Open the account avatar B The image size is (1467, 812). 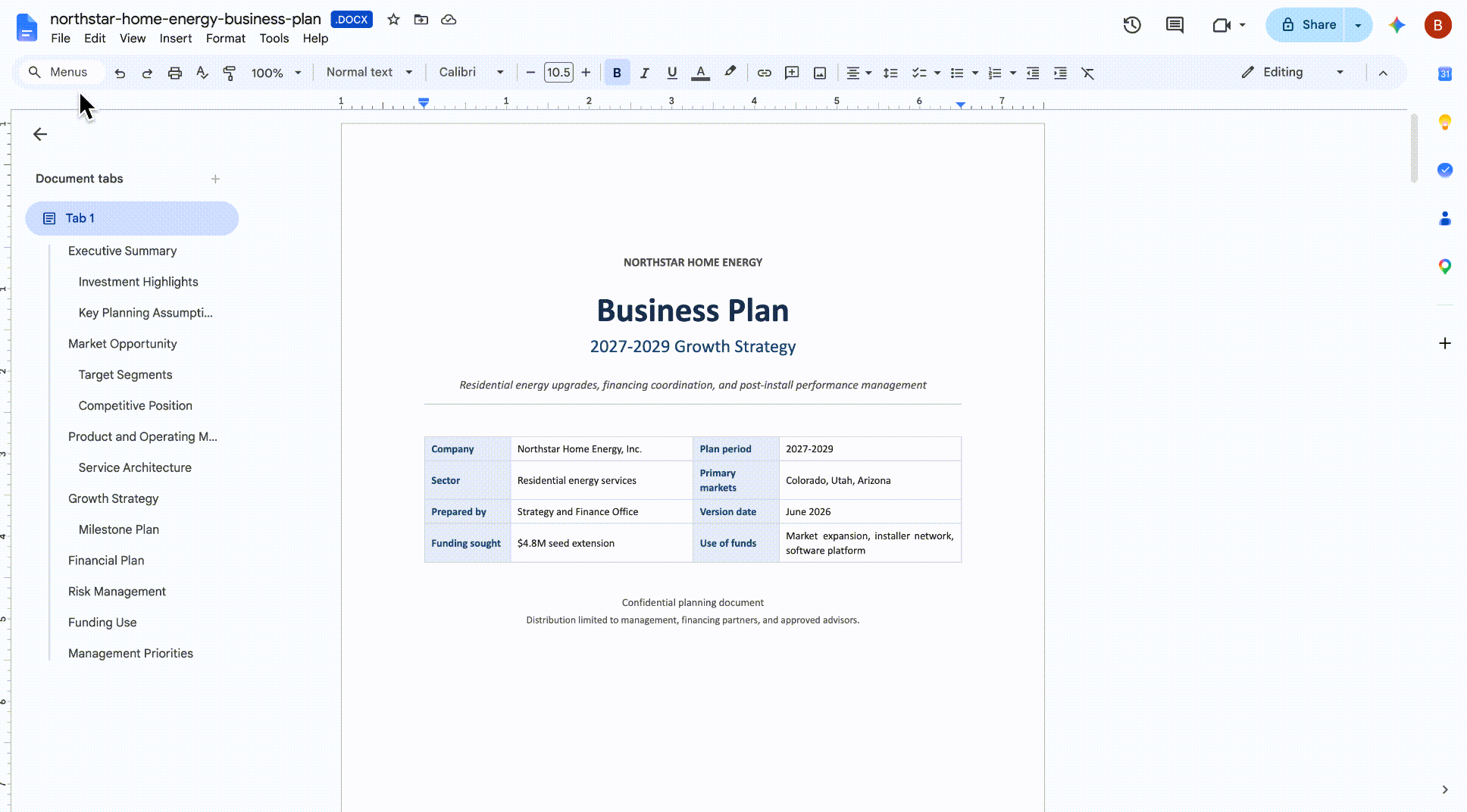pyautogui.click(x=1437, y=25)
